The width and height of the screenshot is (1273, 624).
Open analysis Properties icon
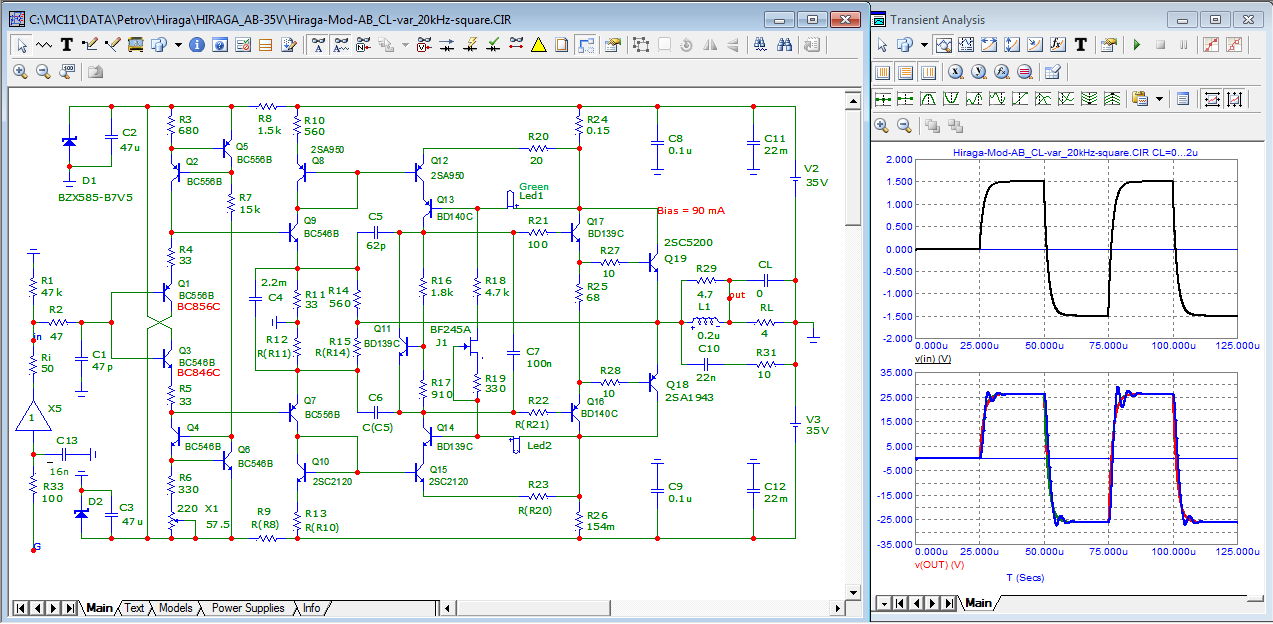[1108, 45]
